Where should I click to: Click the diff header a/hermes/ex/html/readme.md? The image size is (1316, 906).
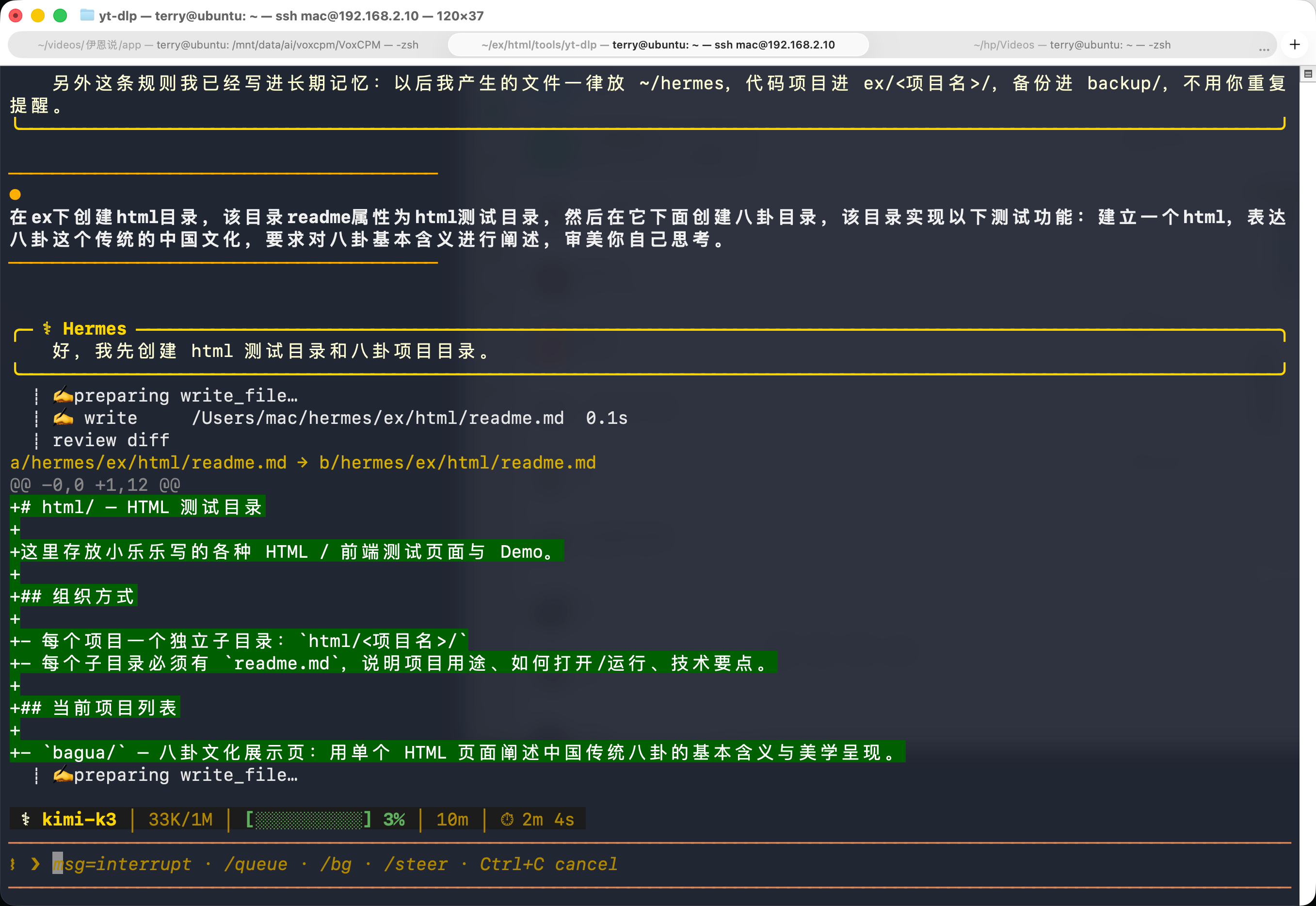(x=148, y=463)
